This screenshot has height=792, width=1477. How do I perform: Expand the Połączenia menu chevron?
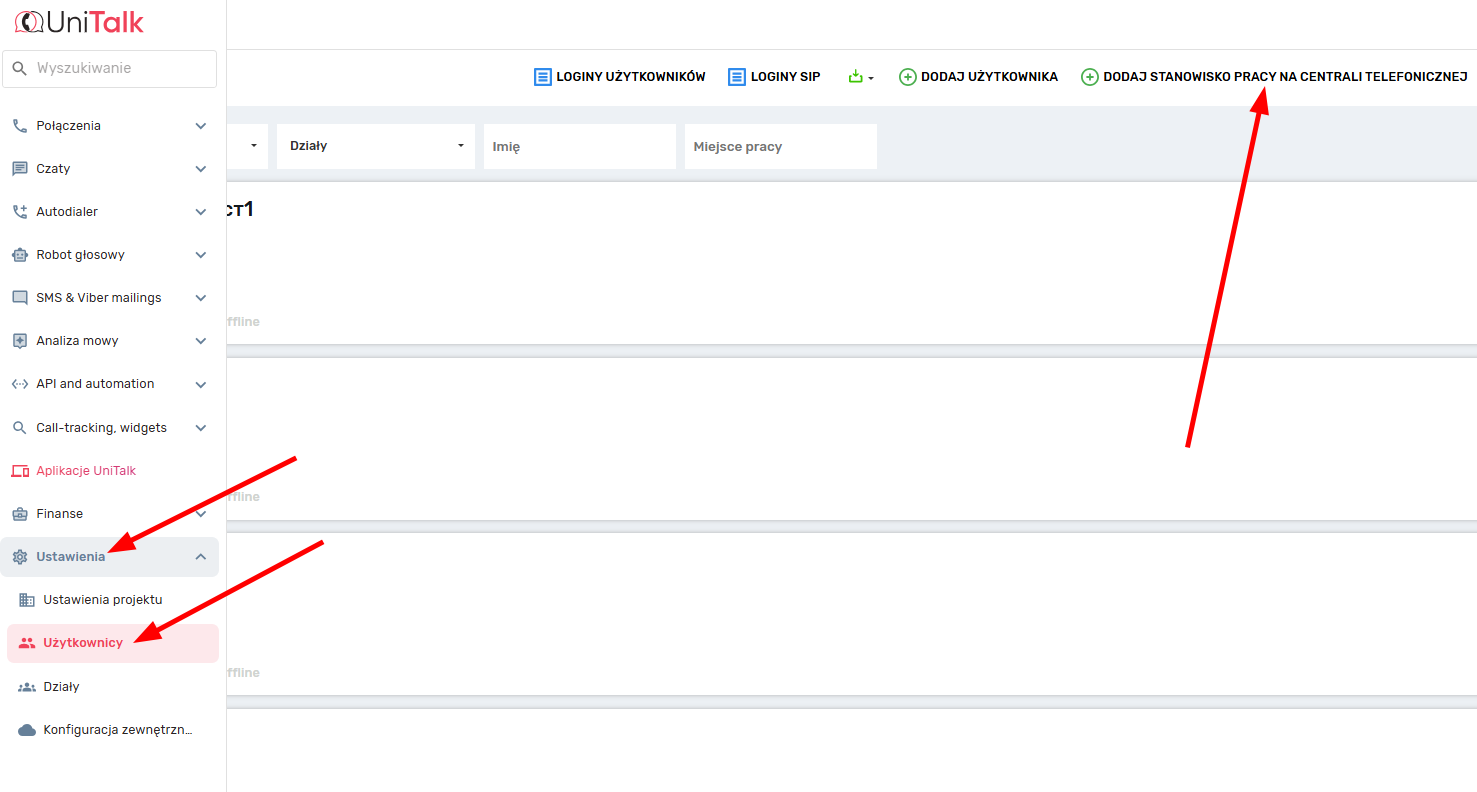(x=201, y=126)
